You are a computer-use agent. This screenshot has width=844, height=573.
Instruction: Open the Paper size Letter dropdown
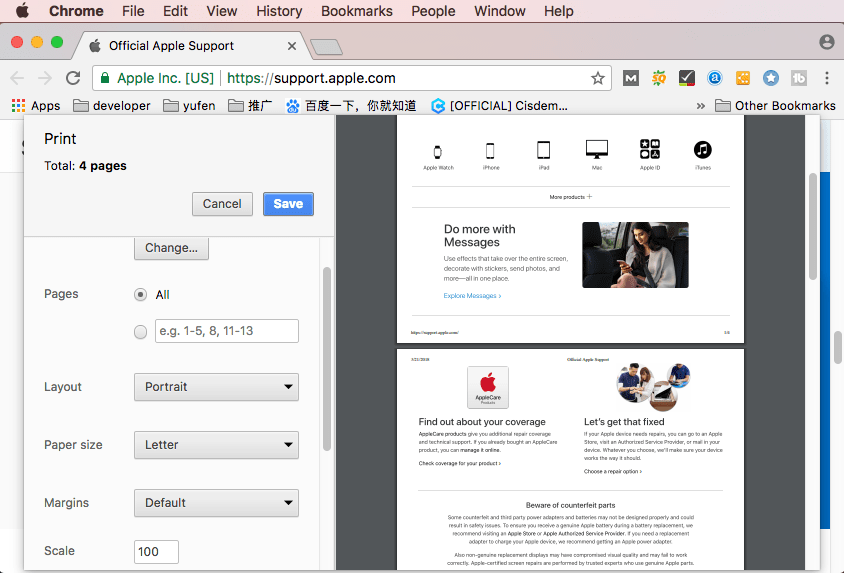[216, 445]
